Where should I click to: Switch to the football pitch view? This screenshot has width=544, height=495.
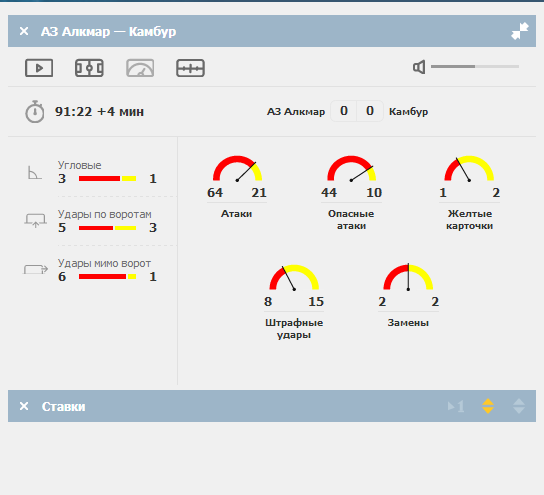pos(89,68)
